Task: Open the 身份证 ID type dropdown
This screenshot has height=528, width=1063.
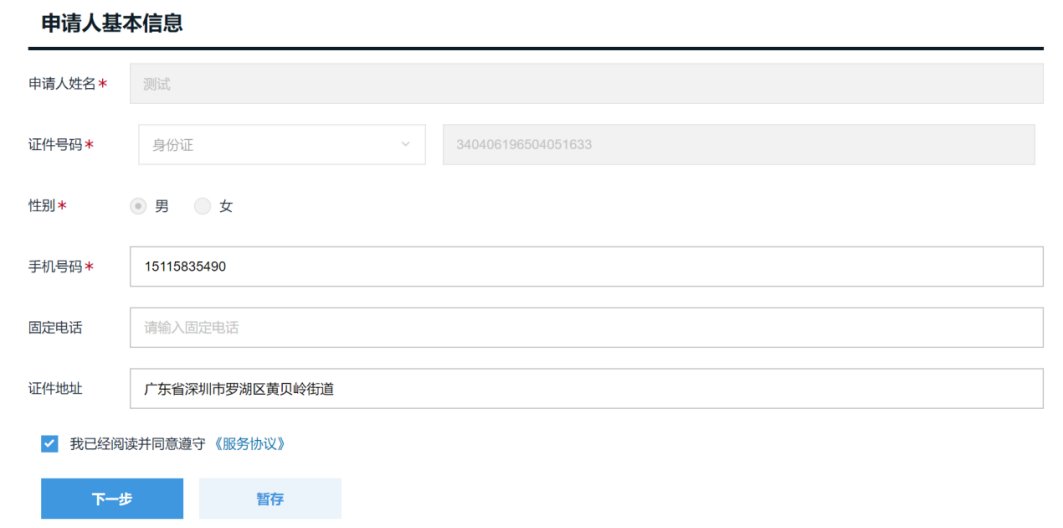Action: [x=282, y=144]
